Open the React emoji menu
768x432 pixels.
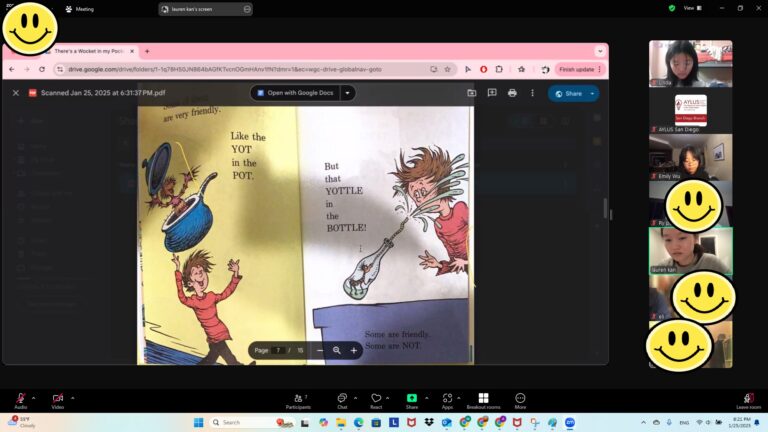(376, 401)
